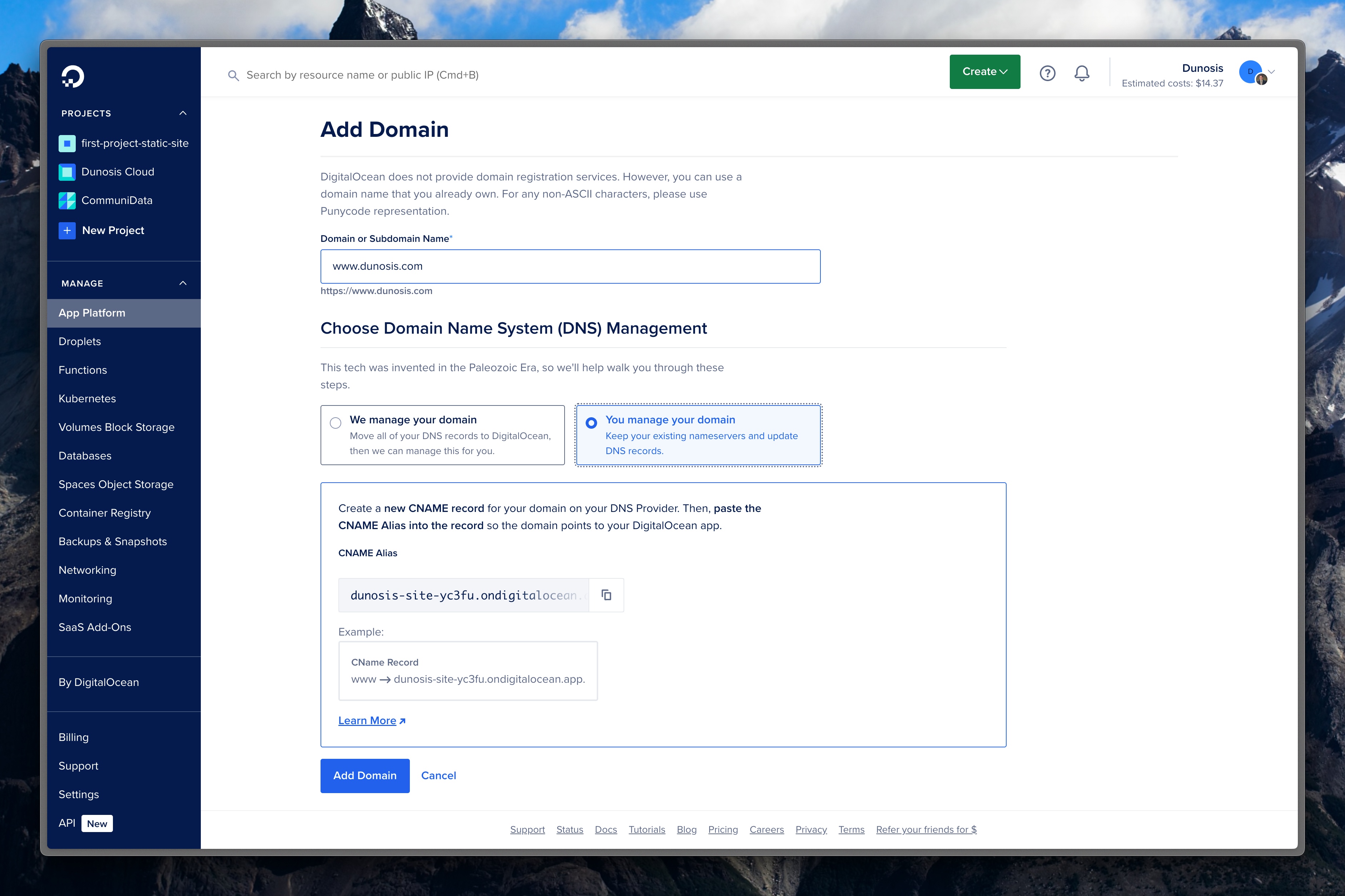Copy the CNAME alias to clipboard

pyautogui.click(x=606, y=596)
